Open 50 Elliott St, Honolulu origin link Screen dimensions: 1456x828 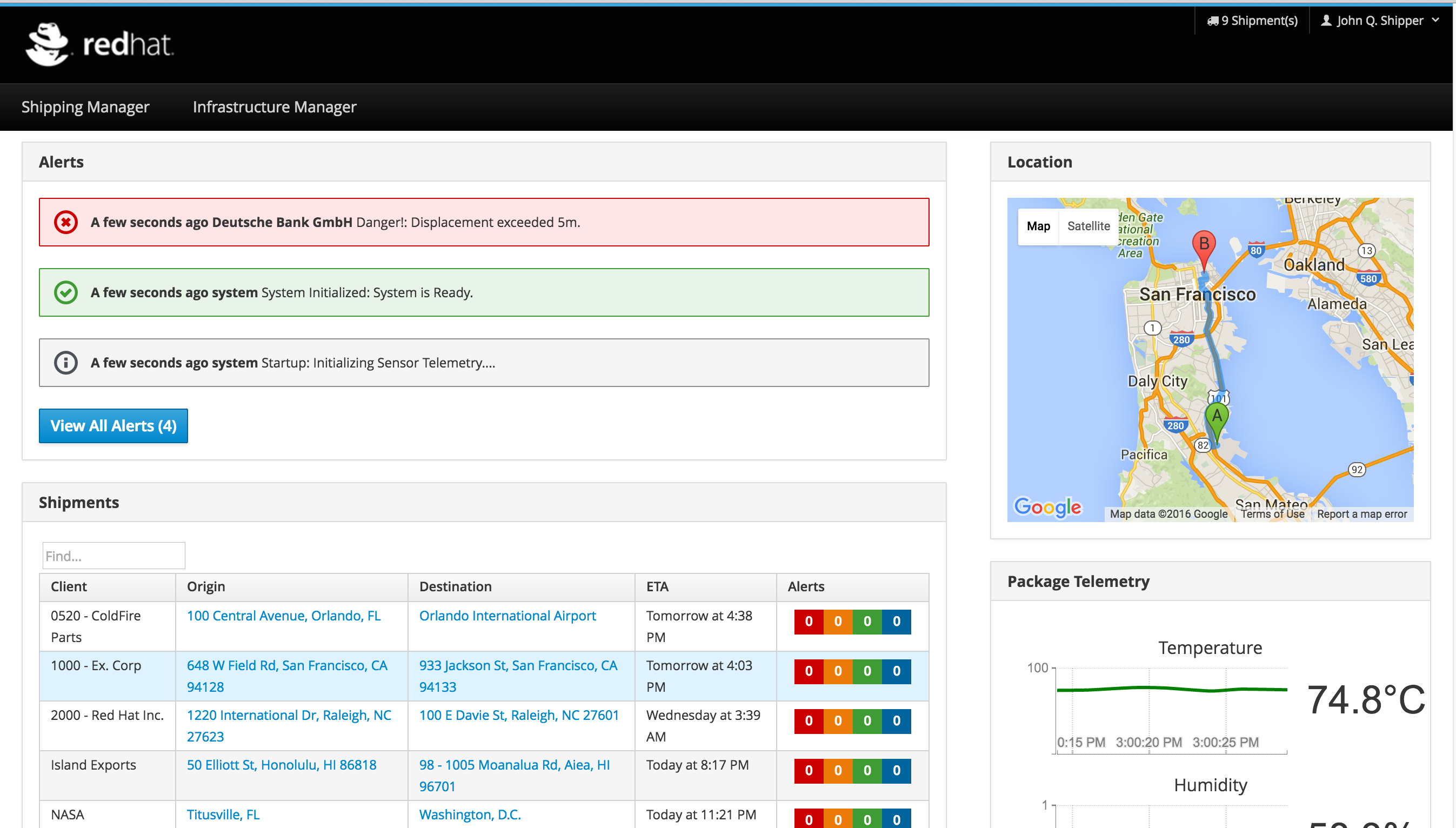point(282,765)
